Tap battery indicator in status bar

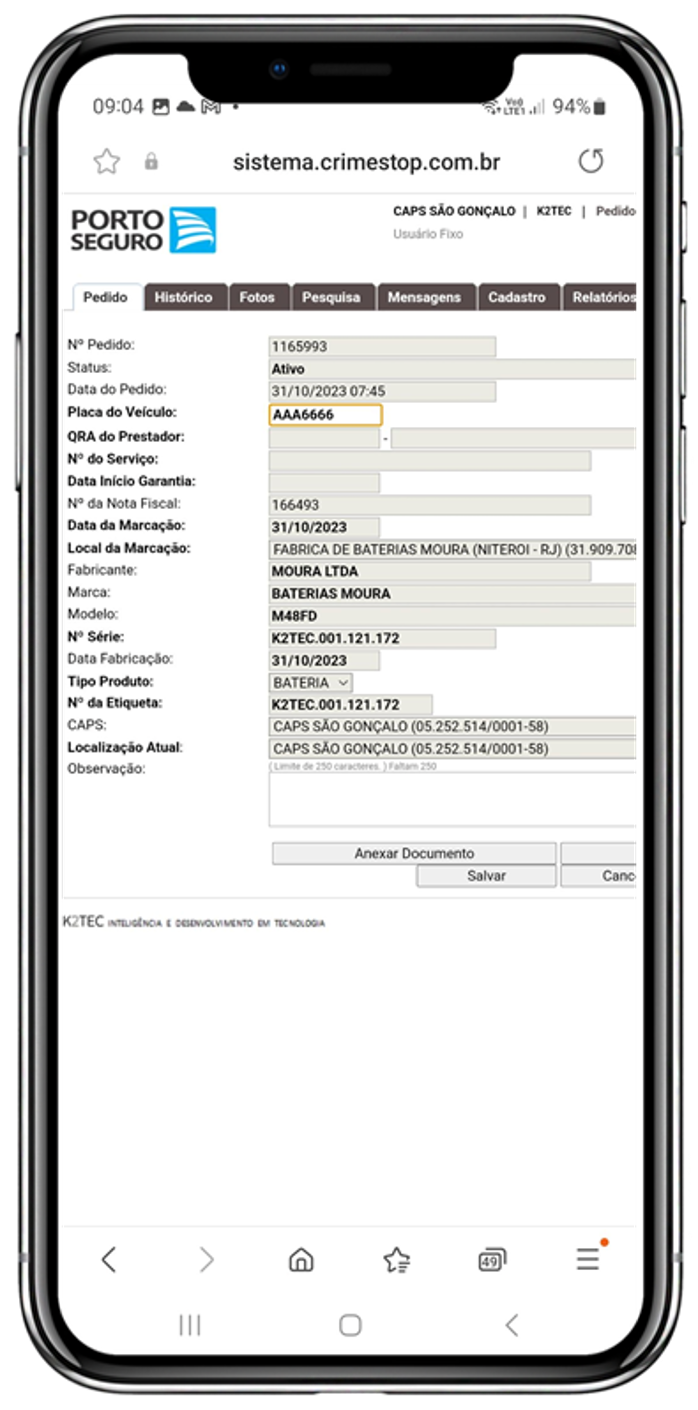point(599,107)
